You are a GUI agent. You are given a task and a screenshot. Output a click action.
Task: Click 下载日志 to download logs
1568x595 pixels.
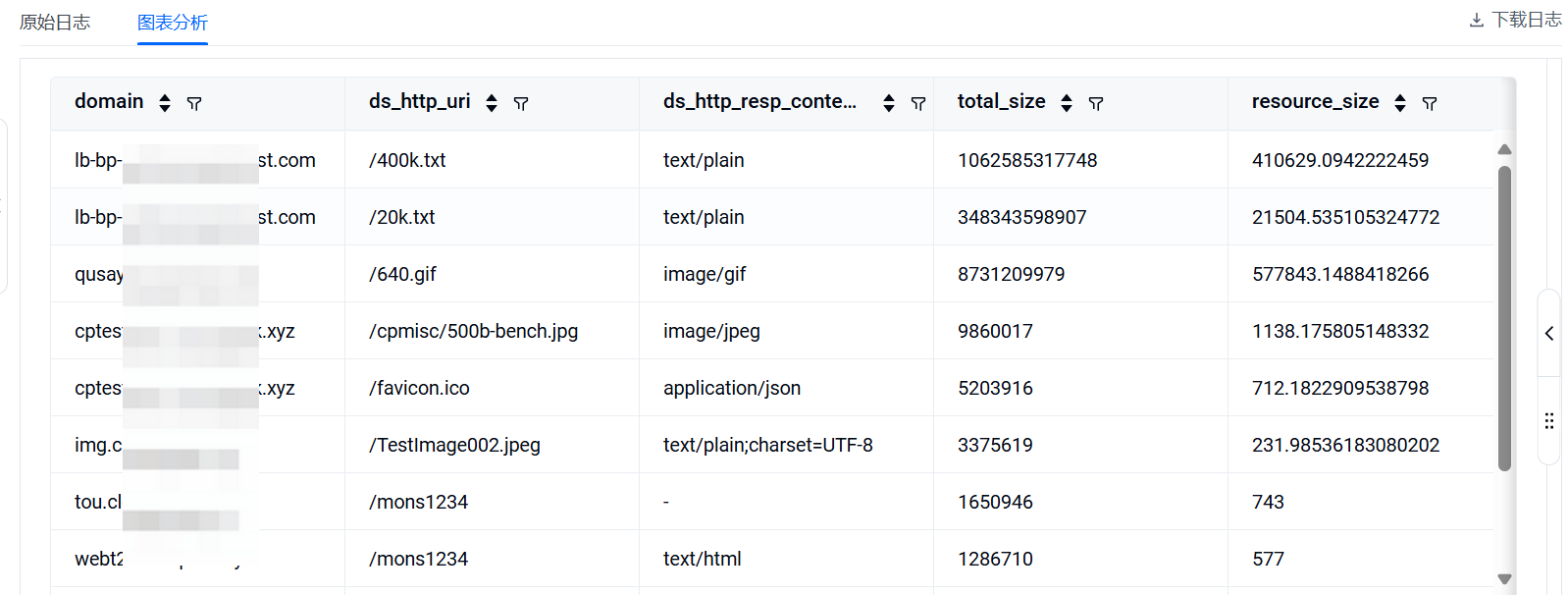coord(1515,20)
